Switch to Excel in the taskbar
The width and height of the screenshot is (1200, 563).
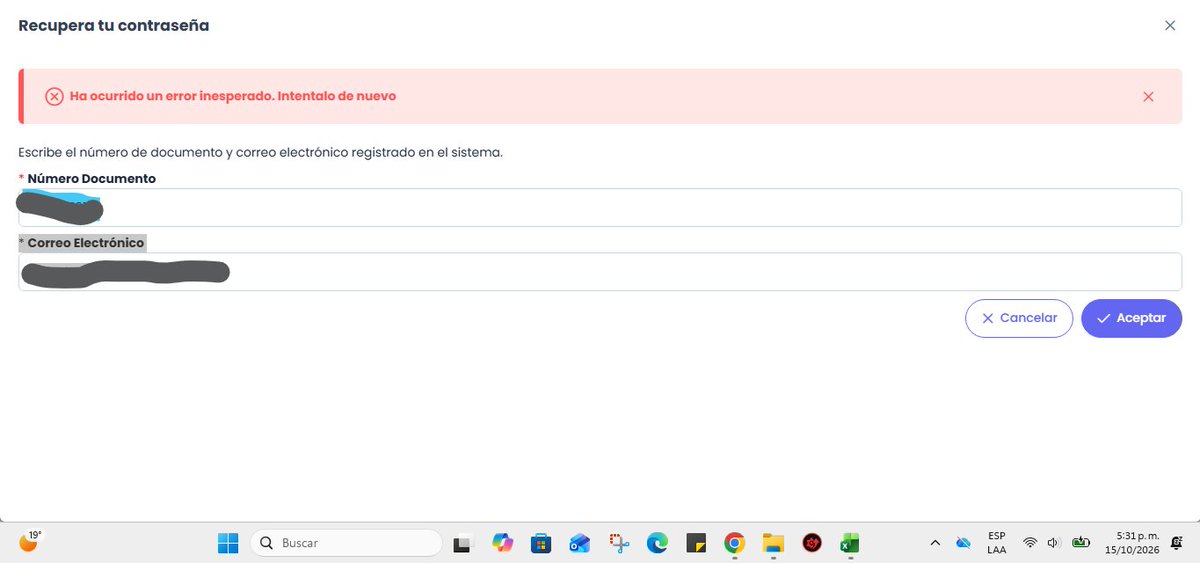tap(850, 543)
